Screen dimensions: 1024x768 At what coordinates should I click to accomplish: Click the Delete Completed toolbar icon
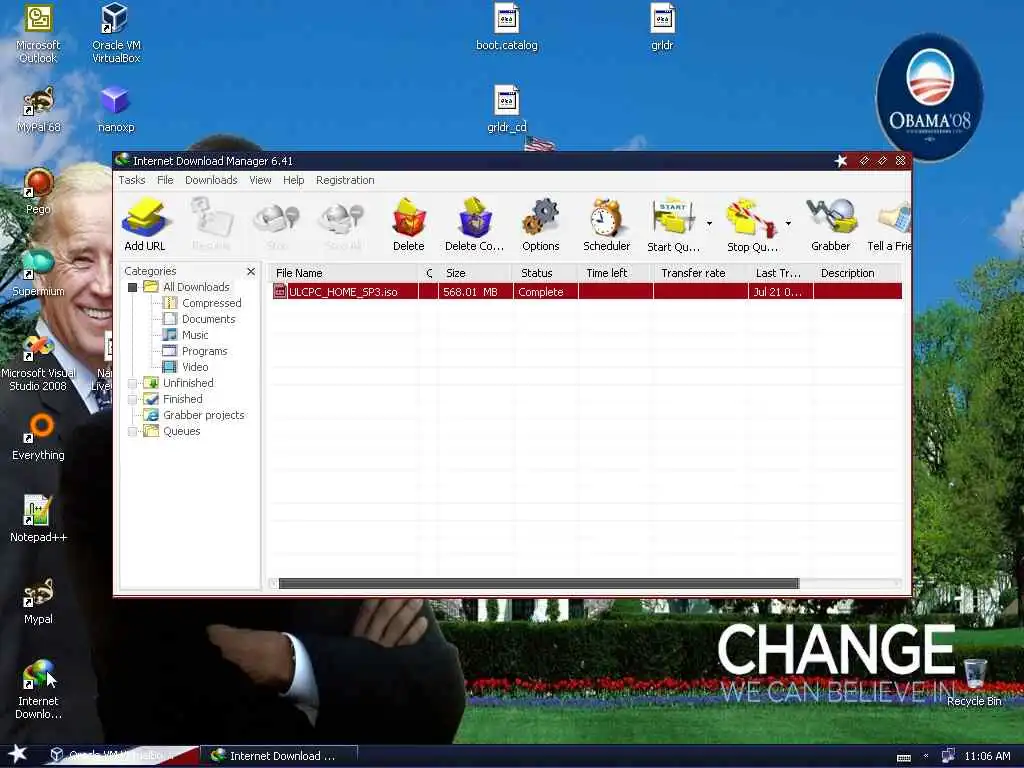tap(475, 224)
